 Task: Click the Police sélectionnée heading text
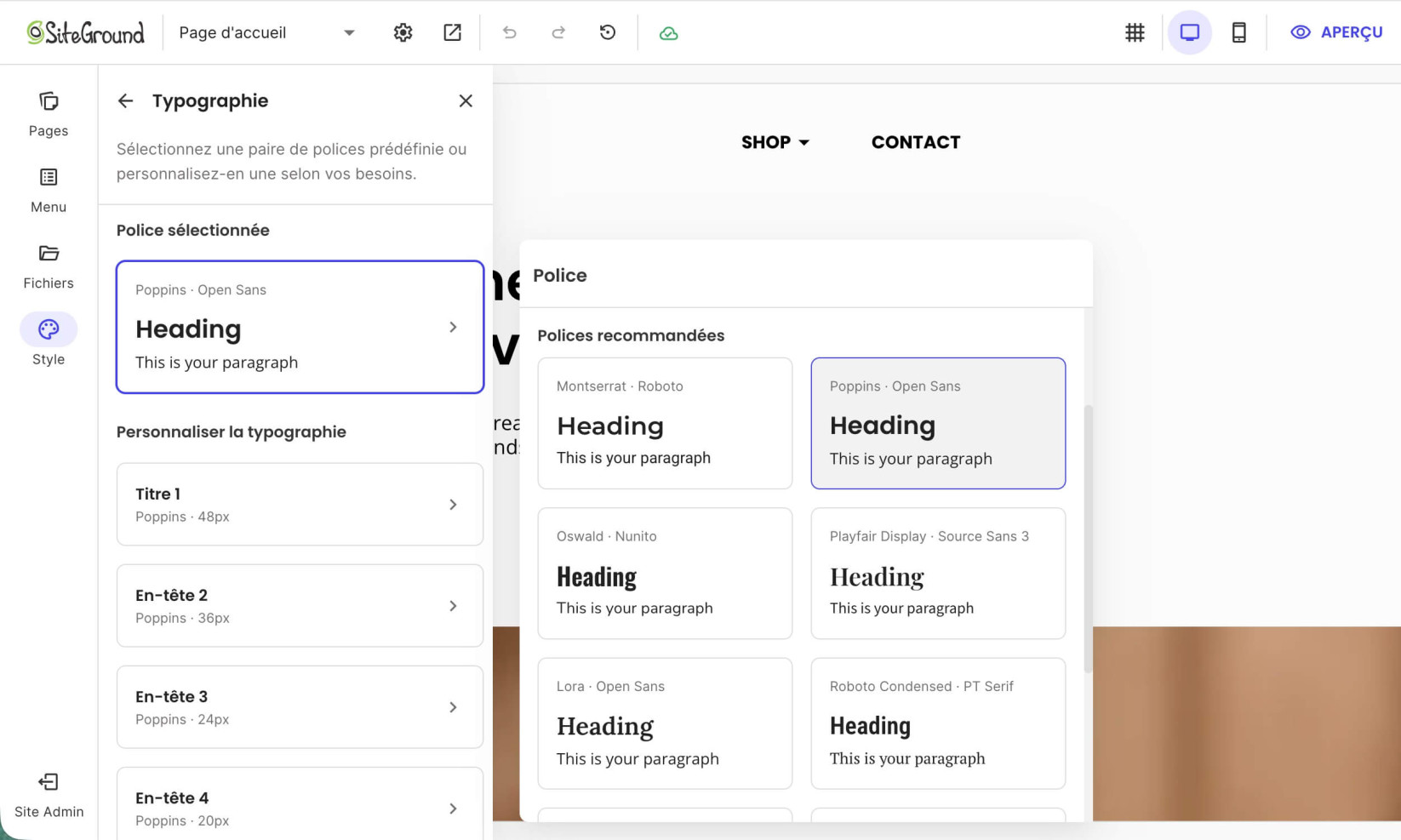tap(193, 231)
